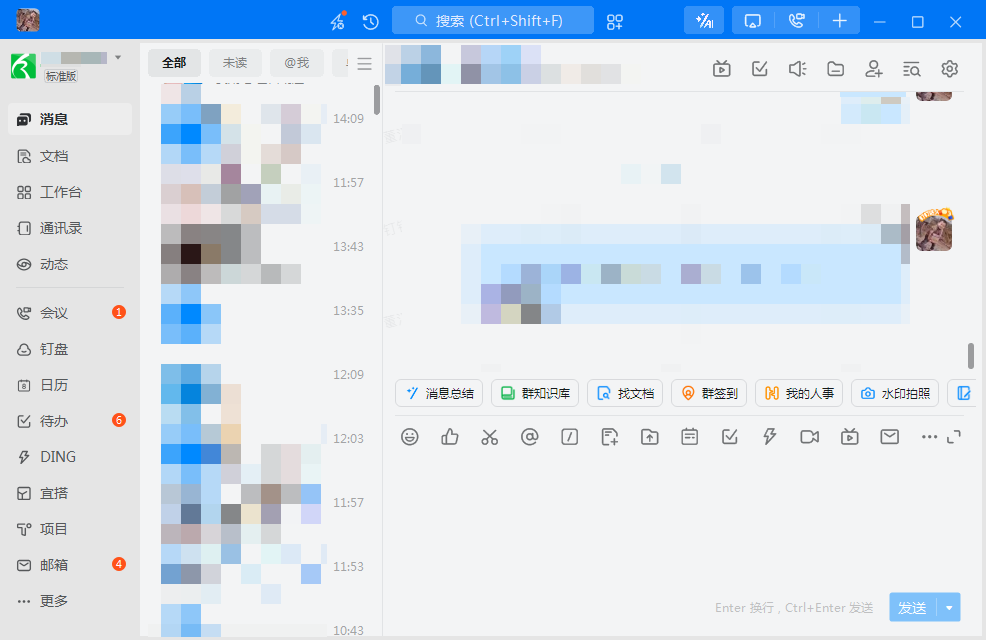Add a member to the group chat

(x=874, y=68)
